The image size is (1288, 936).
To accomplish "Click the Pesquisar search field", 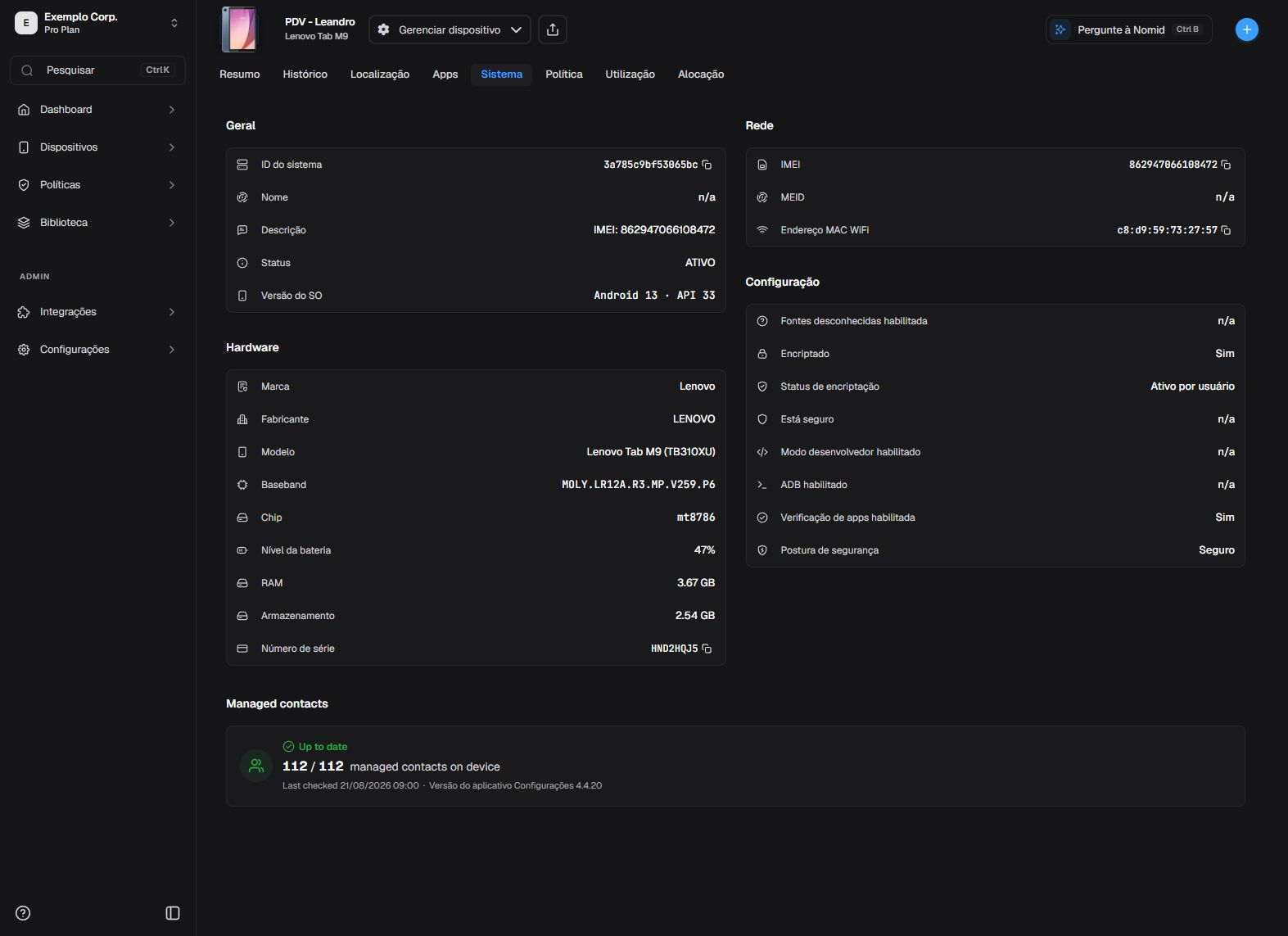I will point(97,70).
